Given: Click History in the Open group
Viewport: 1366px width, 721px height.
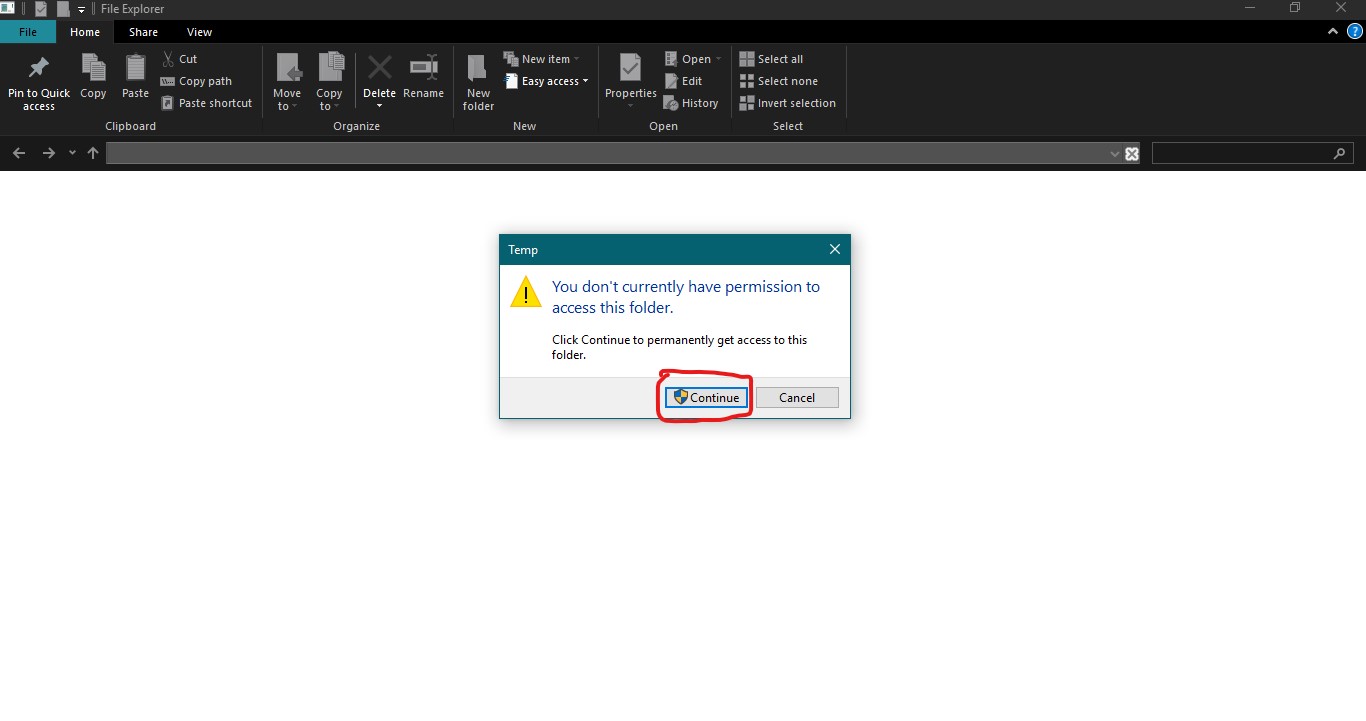Looking at the screenshot, I should click(x=691, y=103).
